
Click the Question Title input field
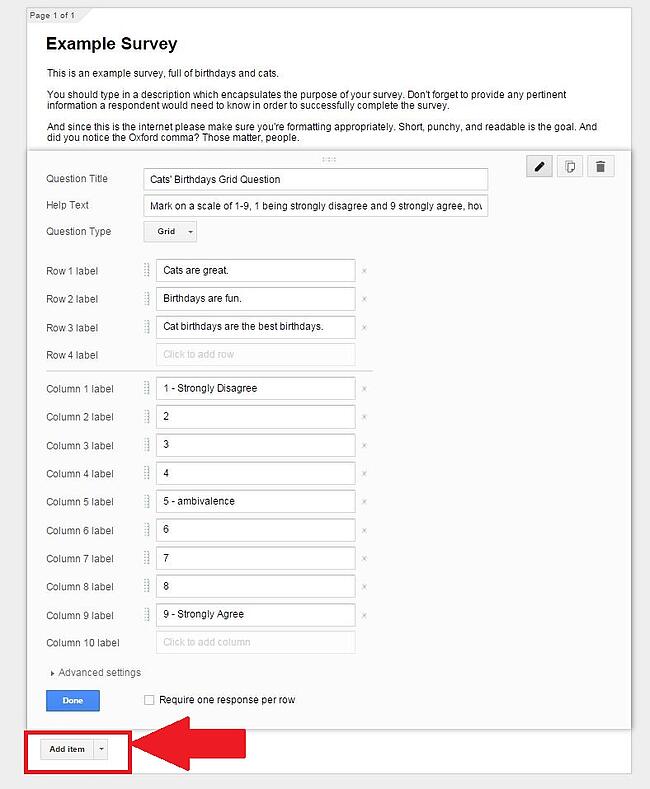315,179
